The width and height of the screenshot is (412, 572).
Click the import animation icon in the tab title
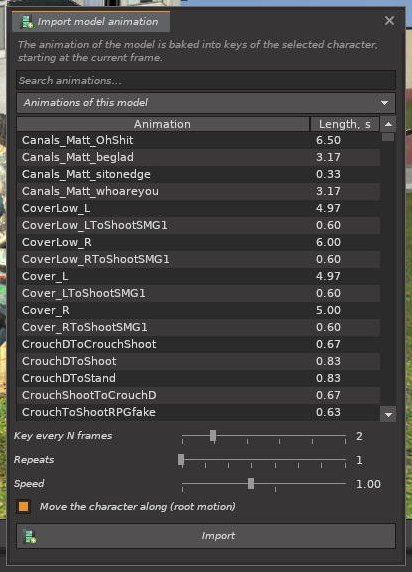pyautogui.click(x=27, y=22)
